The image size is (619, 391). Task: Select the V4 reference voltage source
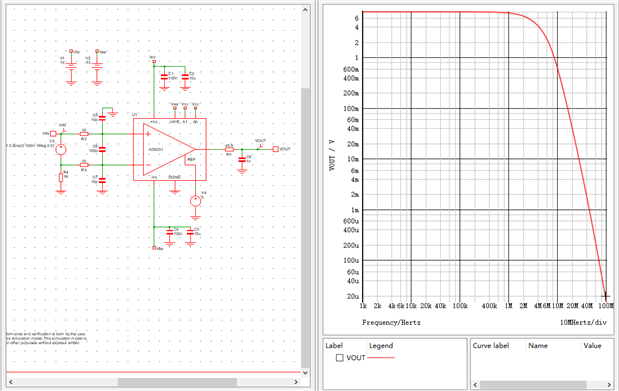tap(195, 201)
